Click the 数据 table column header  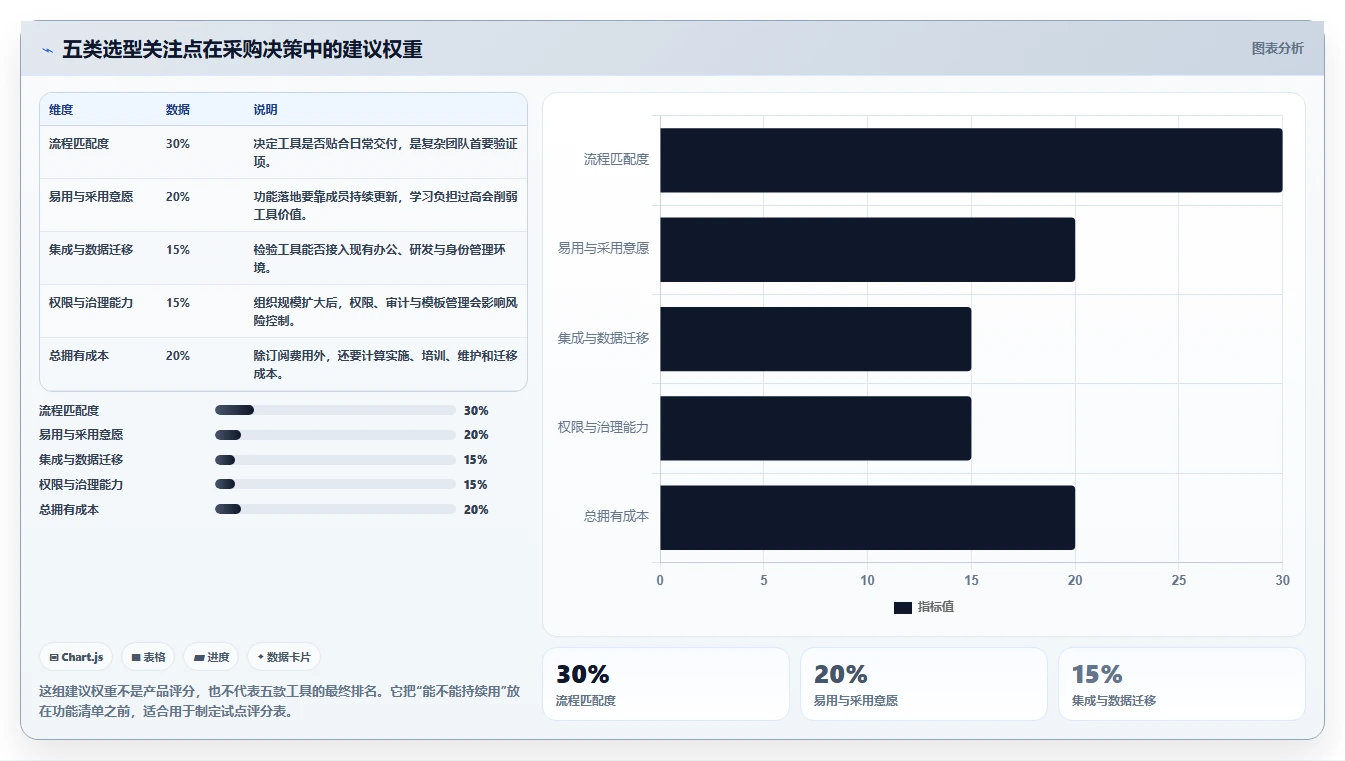coord(178,110)
